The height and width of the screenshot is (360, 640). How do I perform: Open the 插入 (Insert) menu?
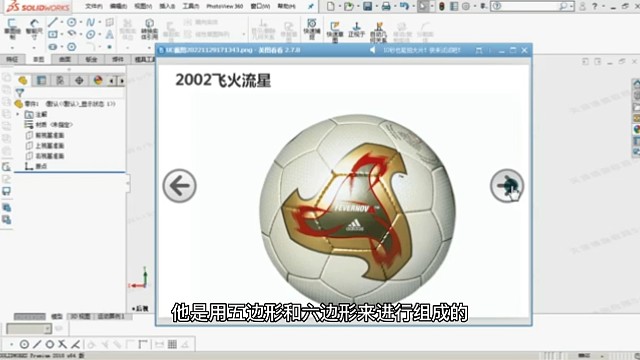[167, 6]
